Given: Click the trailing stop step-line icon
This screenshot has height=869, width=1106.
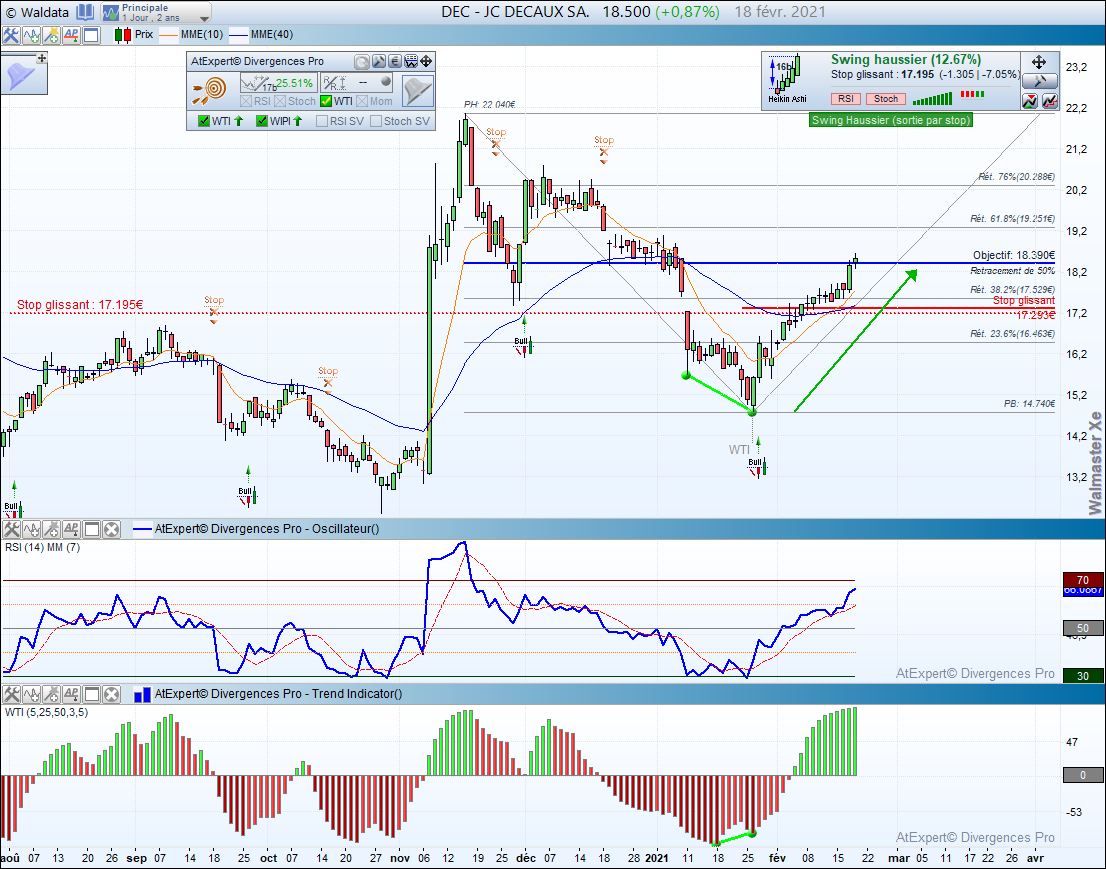Looking at the screenshot, I should 1050,102.
